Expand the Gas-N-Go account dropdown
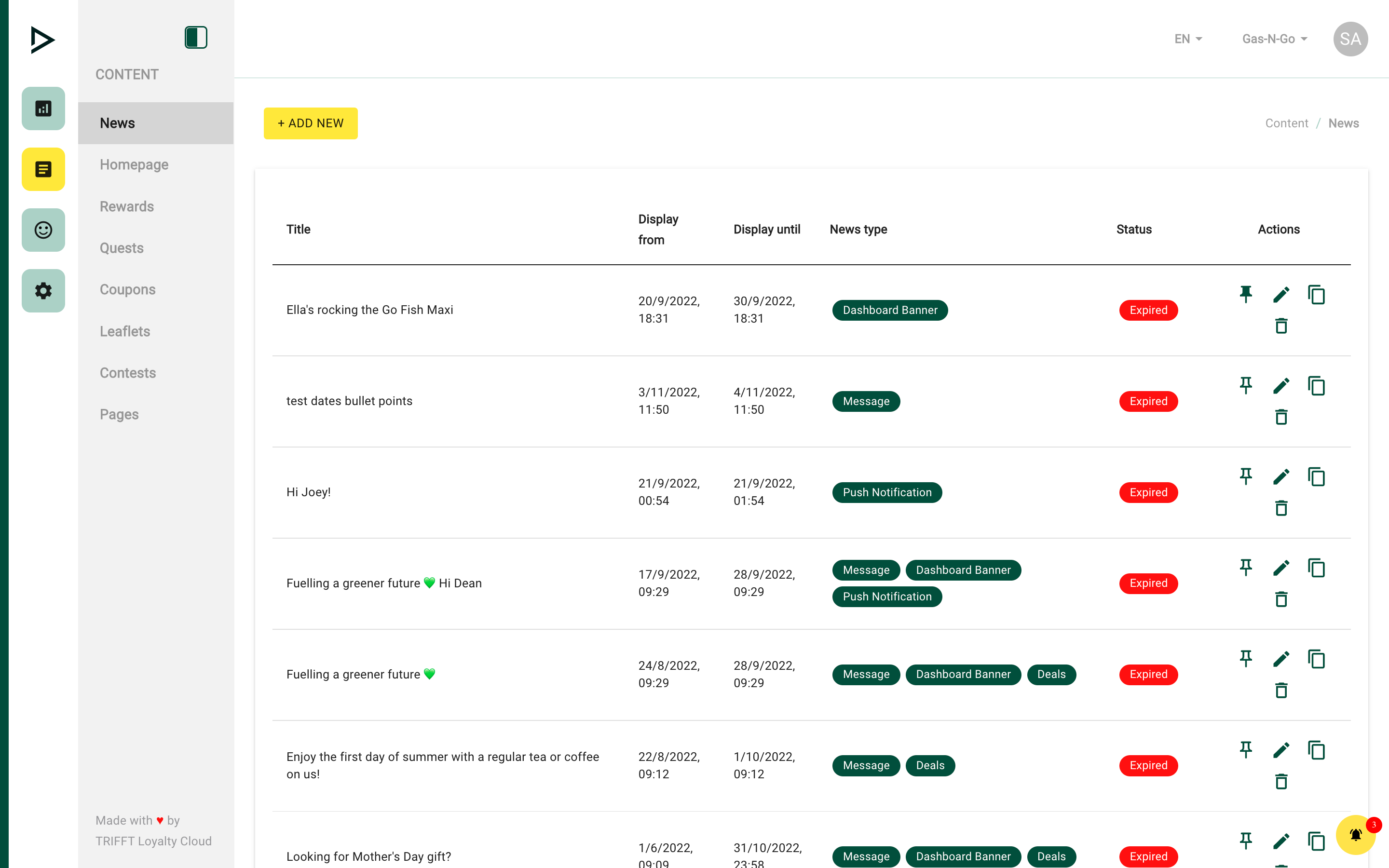Screen dimensions: 1389x868 (x=1274, y=39)
